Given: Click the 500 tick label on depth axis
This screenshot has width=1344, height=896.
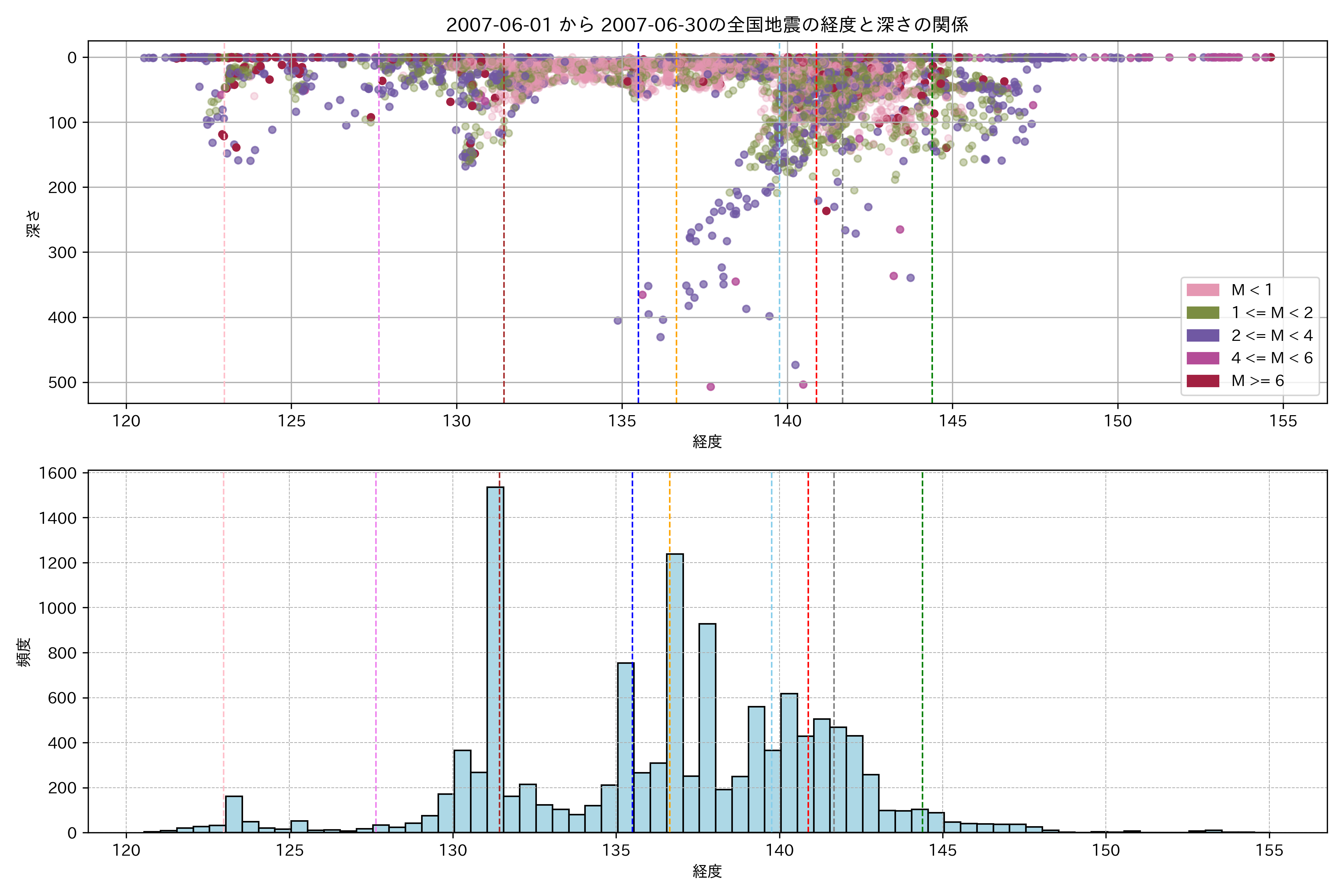Looking at the screenshot, I should click(x=62, y=382).
